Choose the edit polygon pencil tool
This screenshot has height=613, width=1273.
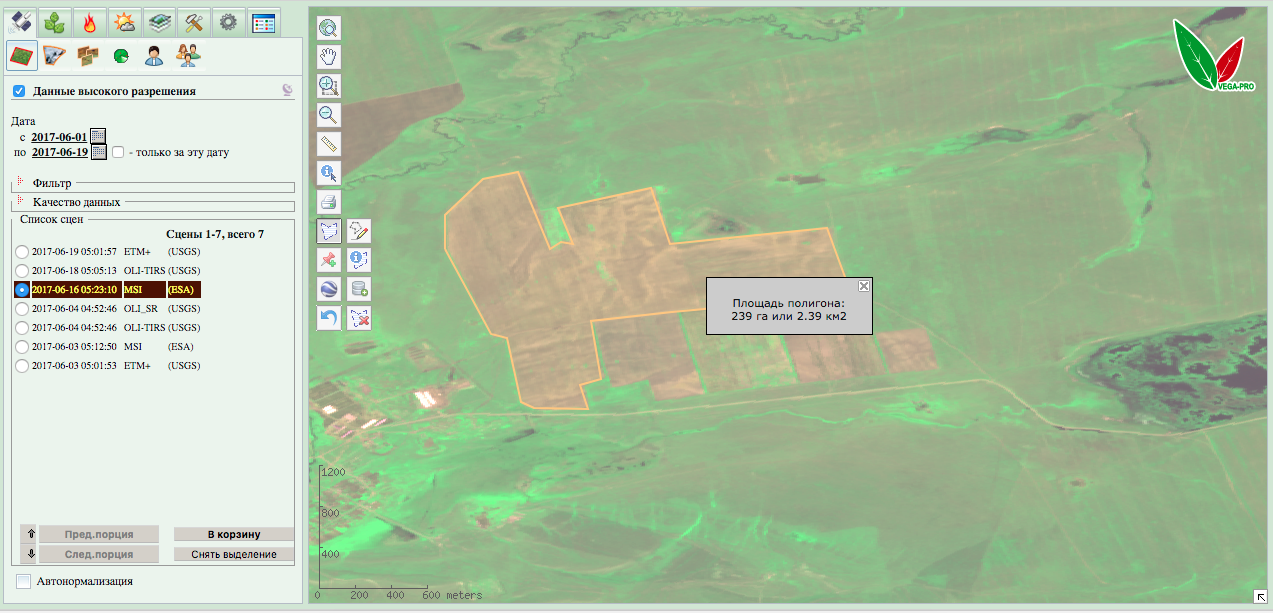(x=358, y=231)
